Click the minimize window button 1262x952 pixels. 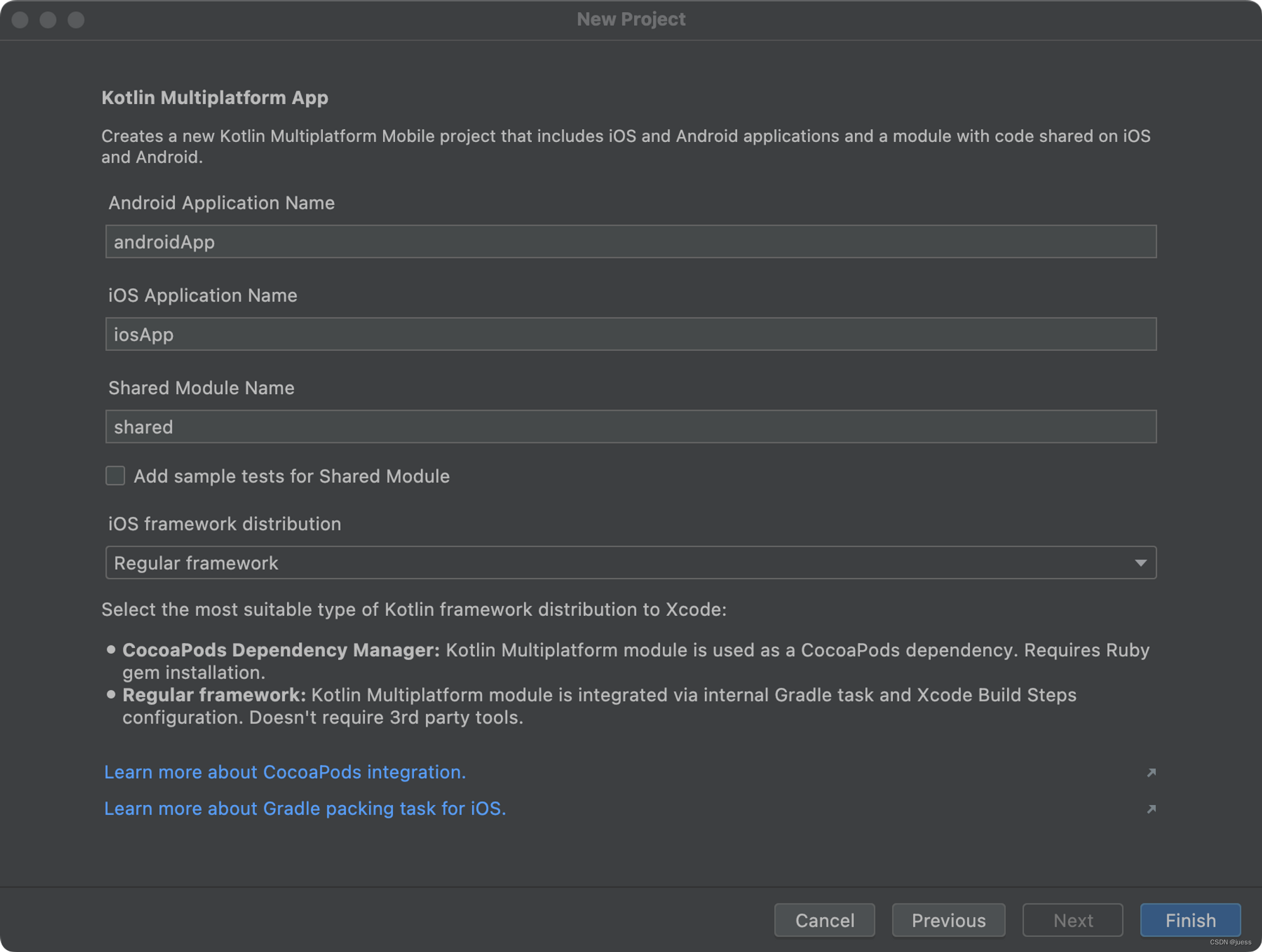pyautogui.click(x=48, y=20)
